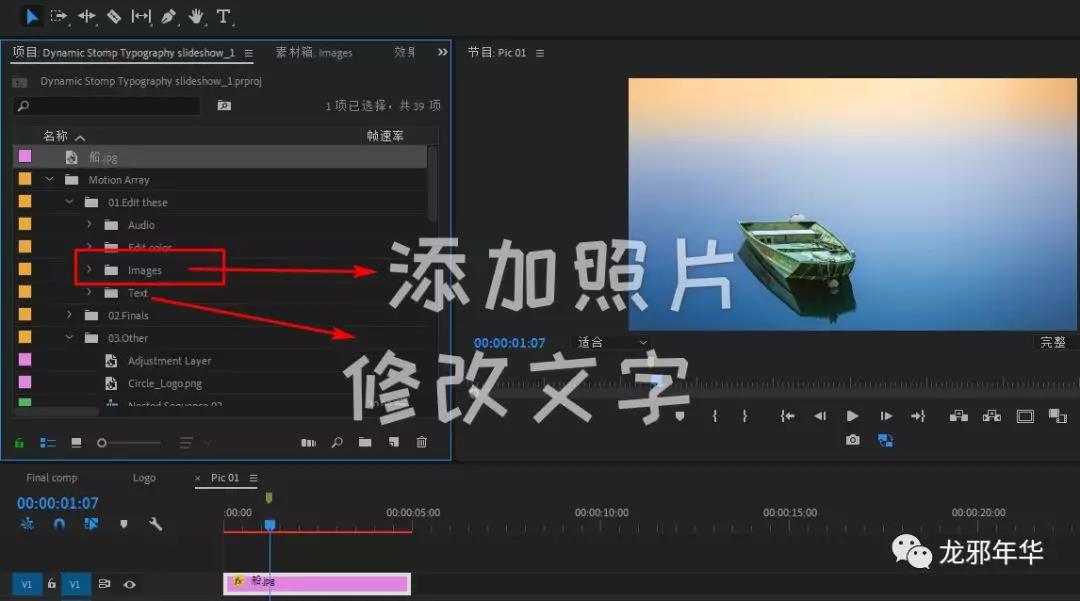Open the 完整 playback resolution dropdown
The height and width of the screenshot is (601, 1080).
pyautogui.click(x=1053, y=342)
